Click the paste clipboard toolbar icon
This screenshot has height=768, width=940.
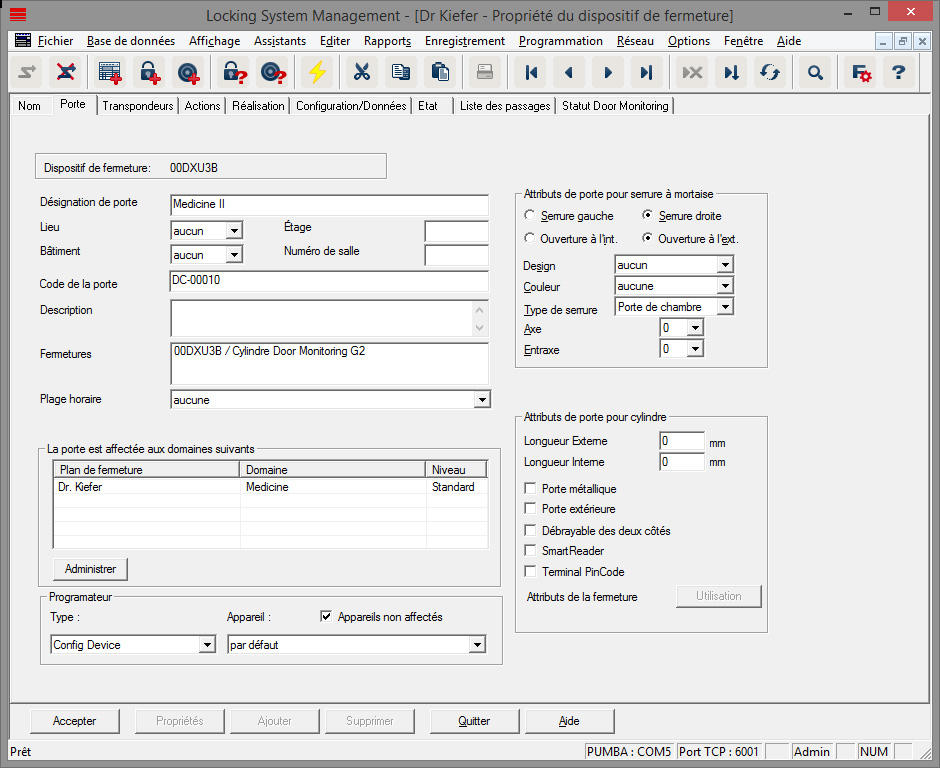(x=439, y=72)
